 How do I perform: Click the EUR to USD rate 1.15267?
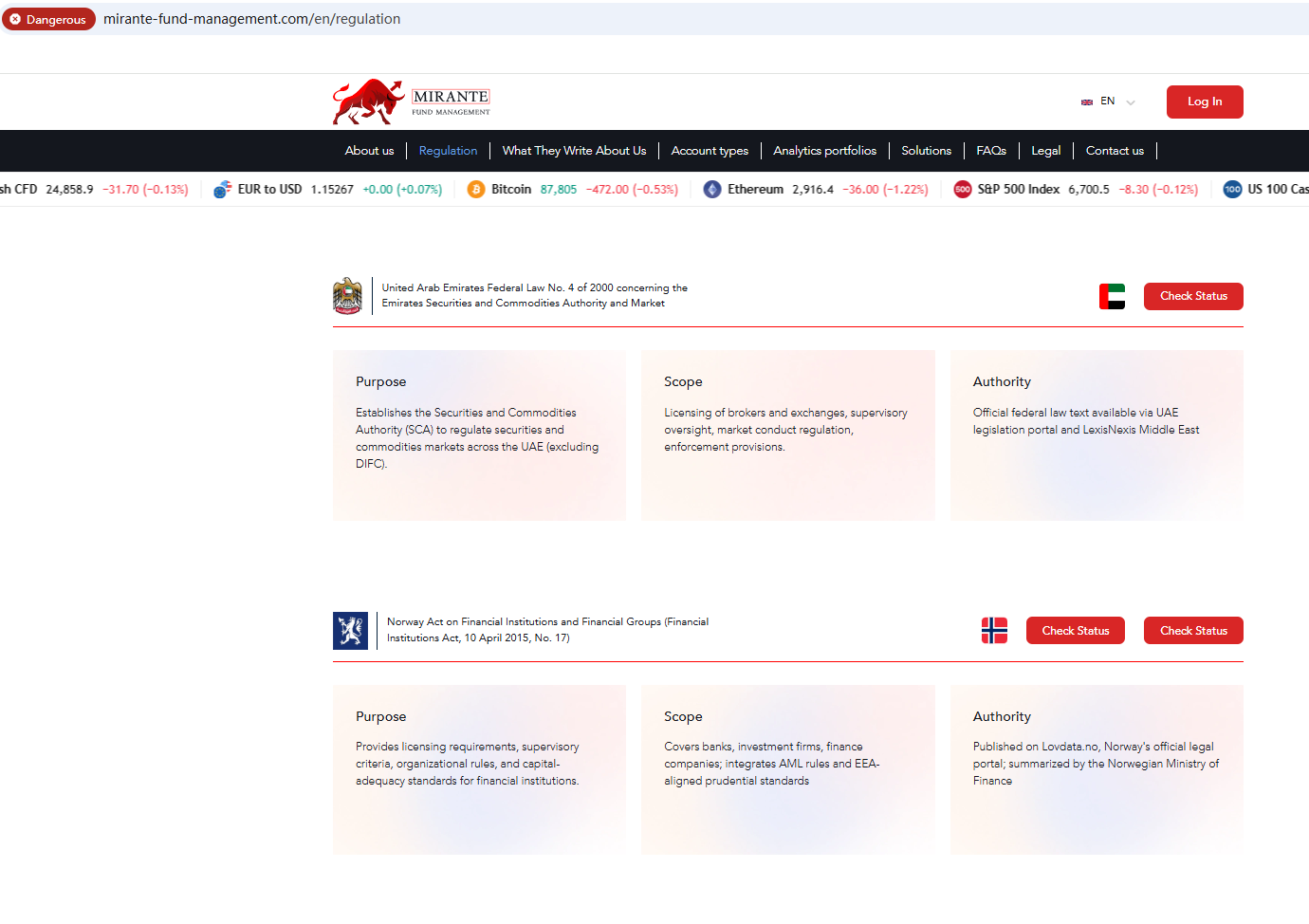click(x=332, y=190)
